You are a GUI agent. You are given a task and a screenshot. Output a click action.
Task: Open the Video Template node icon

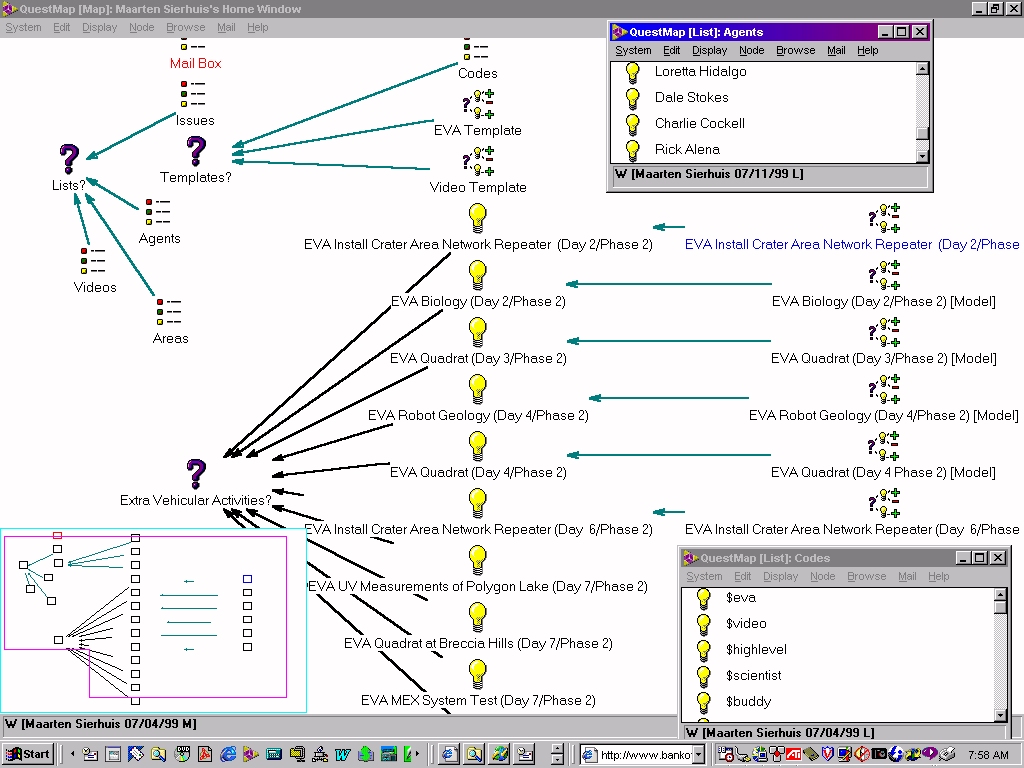point(478,161)
